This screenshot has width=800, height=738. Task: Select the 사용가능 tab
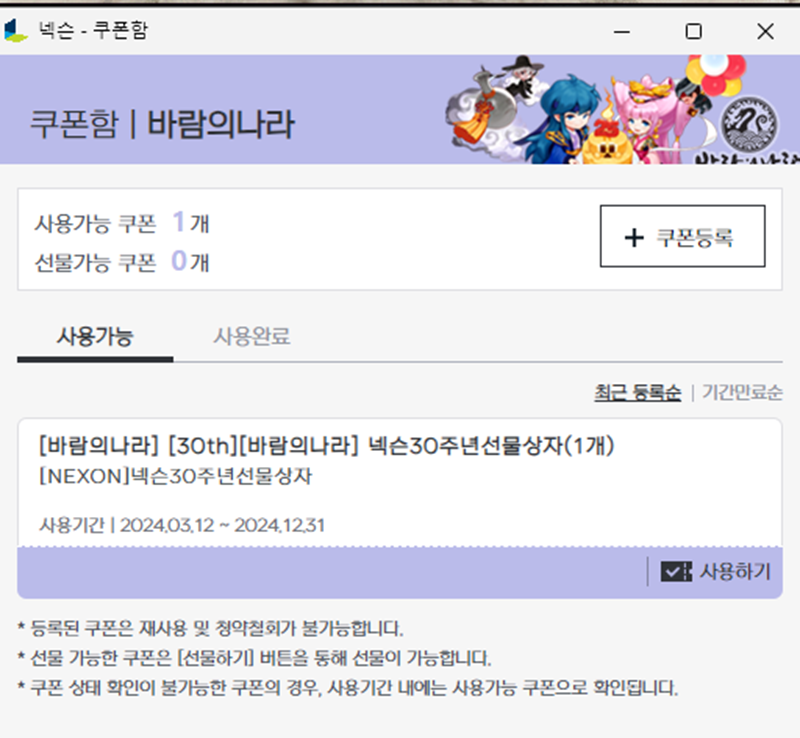pos(95,337)
